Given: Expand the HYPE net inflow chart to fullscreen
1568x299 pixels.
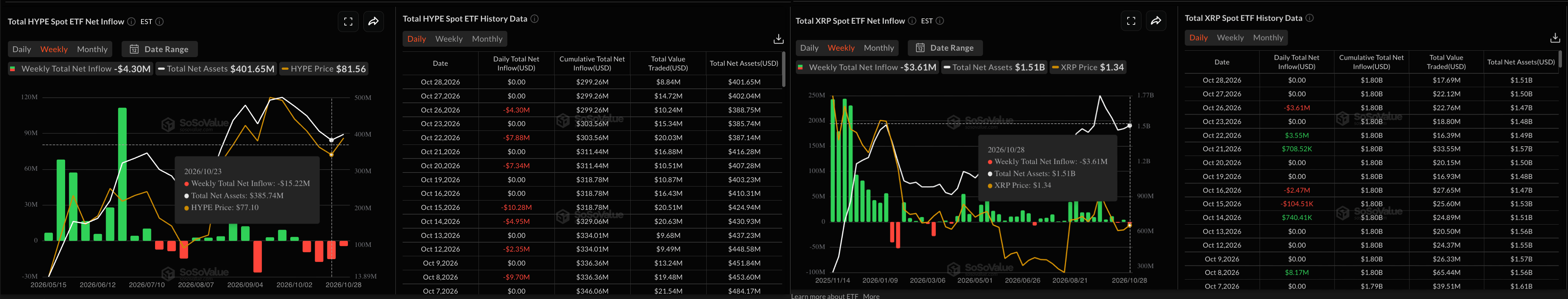Looking at the screenshot, I should [348, 22].
